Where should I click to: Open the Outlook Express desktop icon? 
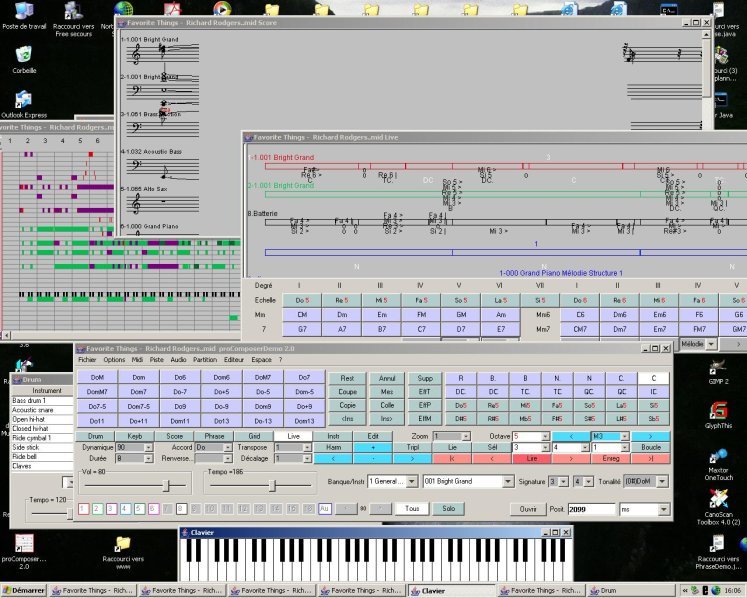click(x=24, y=104)
